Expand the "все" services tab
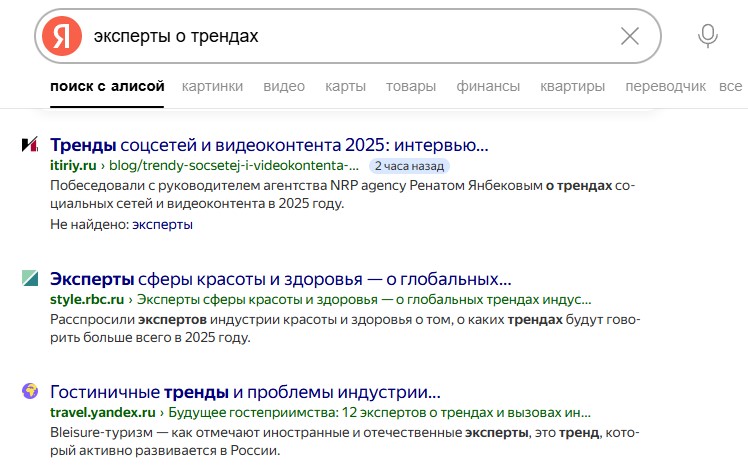Image resolution: width=748 pixels, height=468 pixels. click(x=730, y=86)
